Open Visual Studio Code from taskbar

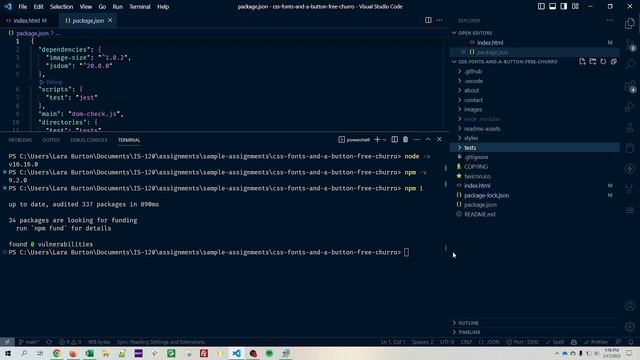pyautogui.click(x=236, y=353)
